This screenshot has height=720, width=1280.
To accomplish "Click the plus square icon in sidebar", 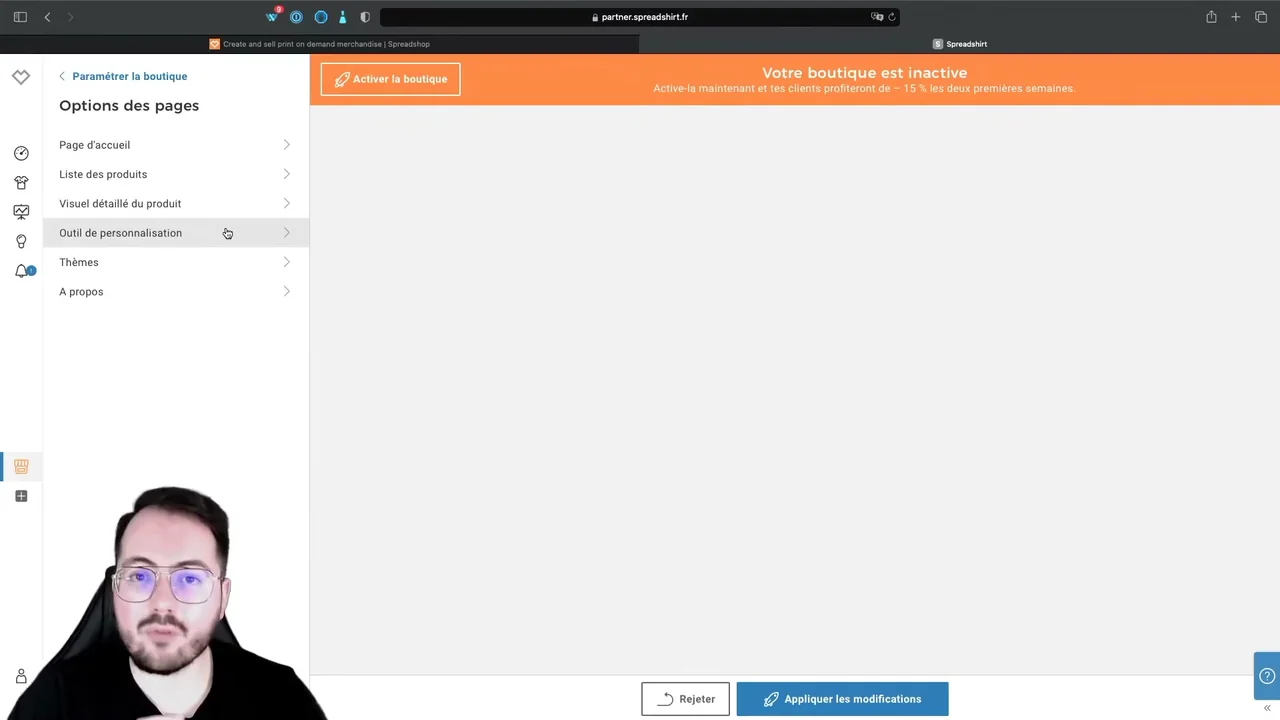I will click(21, 496).
